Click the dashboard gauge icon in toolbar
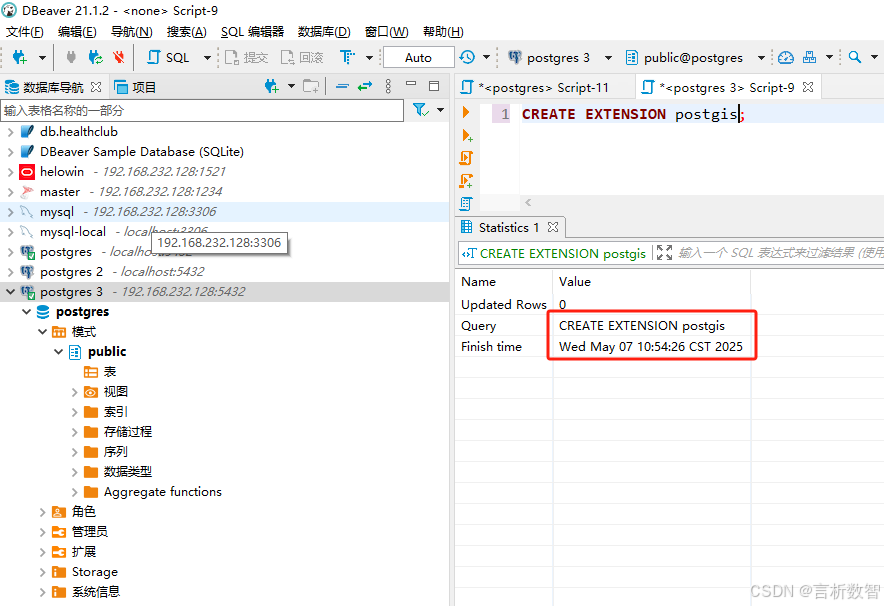Image resolution: width=884 pixels, height=606 pixels. pos(785,57)
